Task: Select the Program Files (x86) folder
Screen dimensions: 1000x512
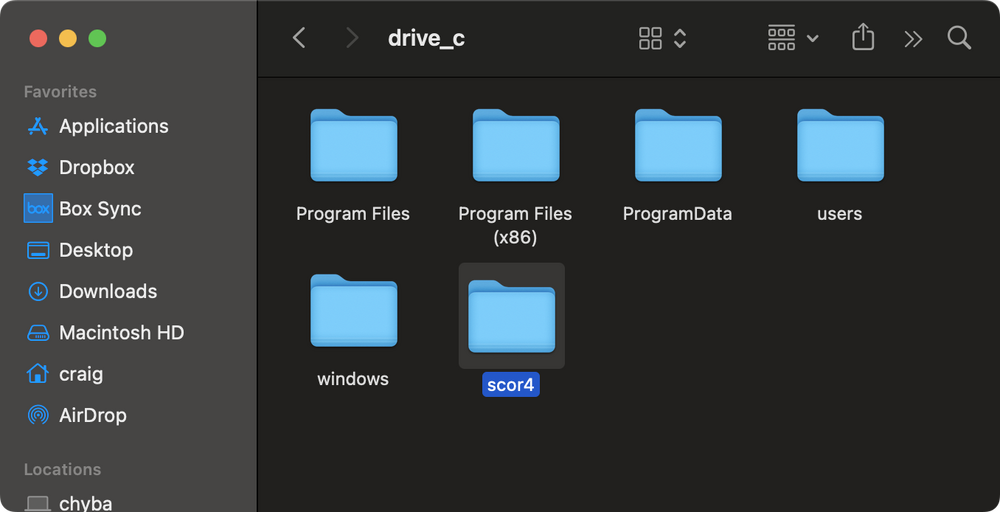Action: click(x=515, y=147)
